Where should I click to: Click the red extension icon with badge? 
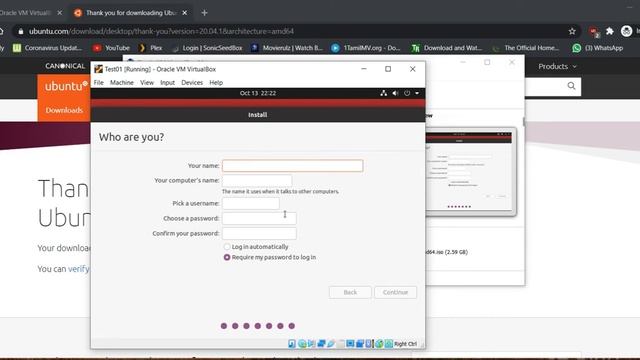click(x=594, y=31)
